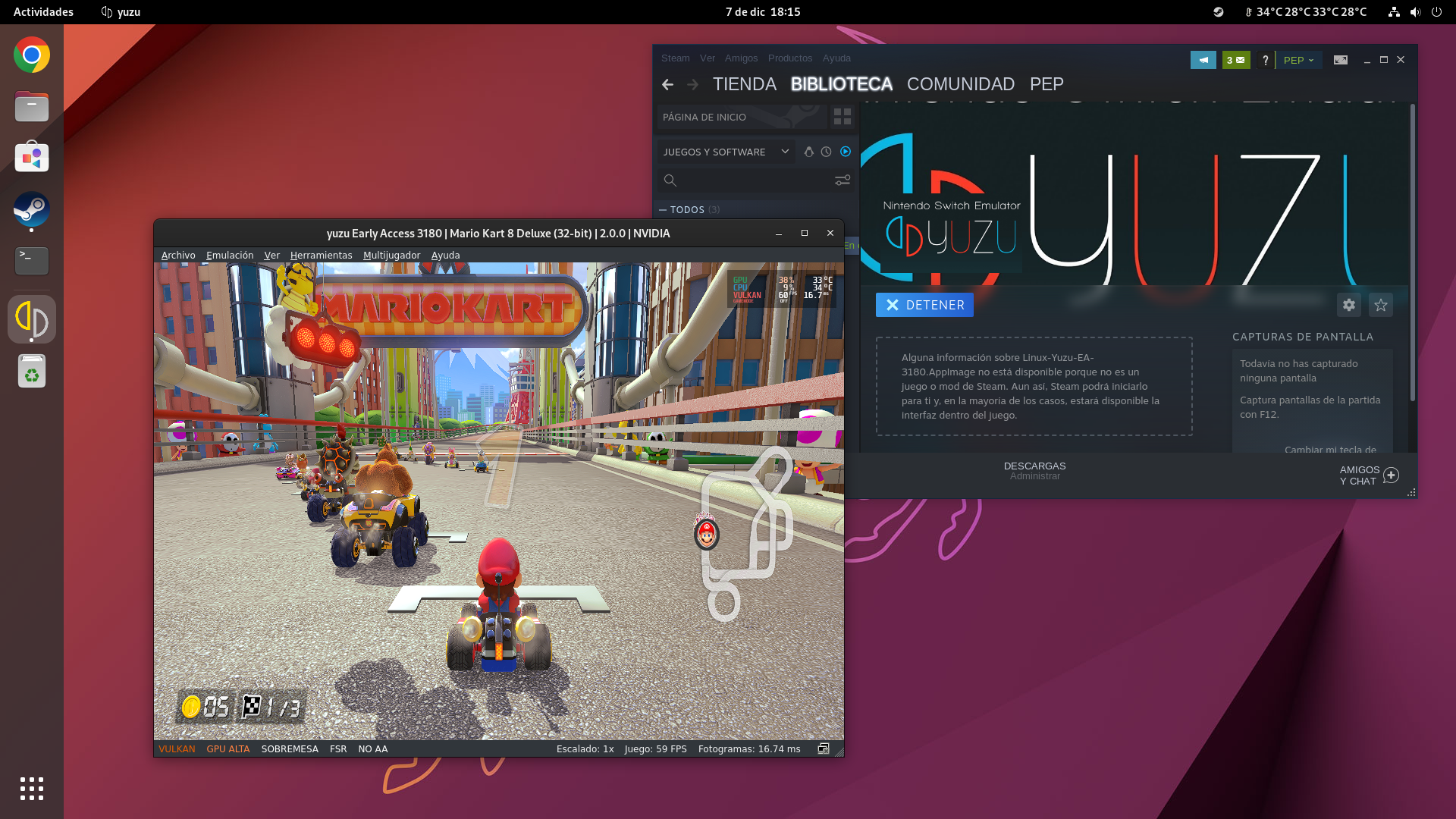Click the favorite star icon
This screenshot has height=819, width=1456.
pyautogui.click(x=1380, y=305)
